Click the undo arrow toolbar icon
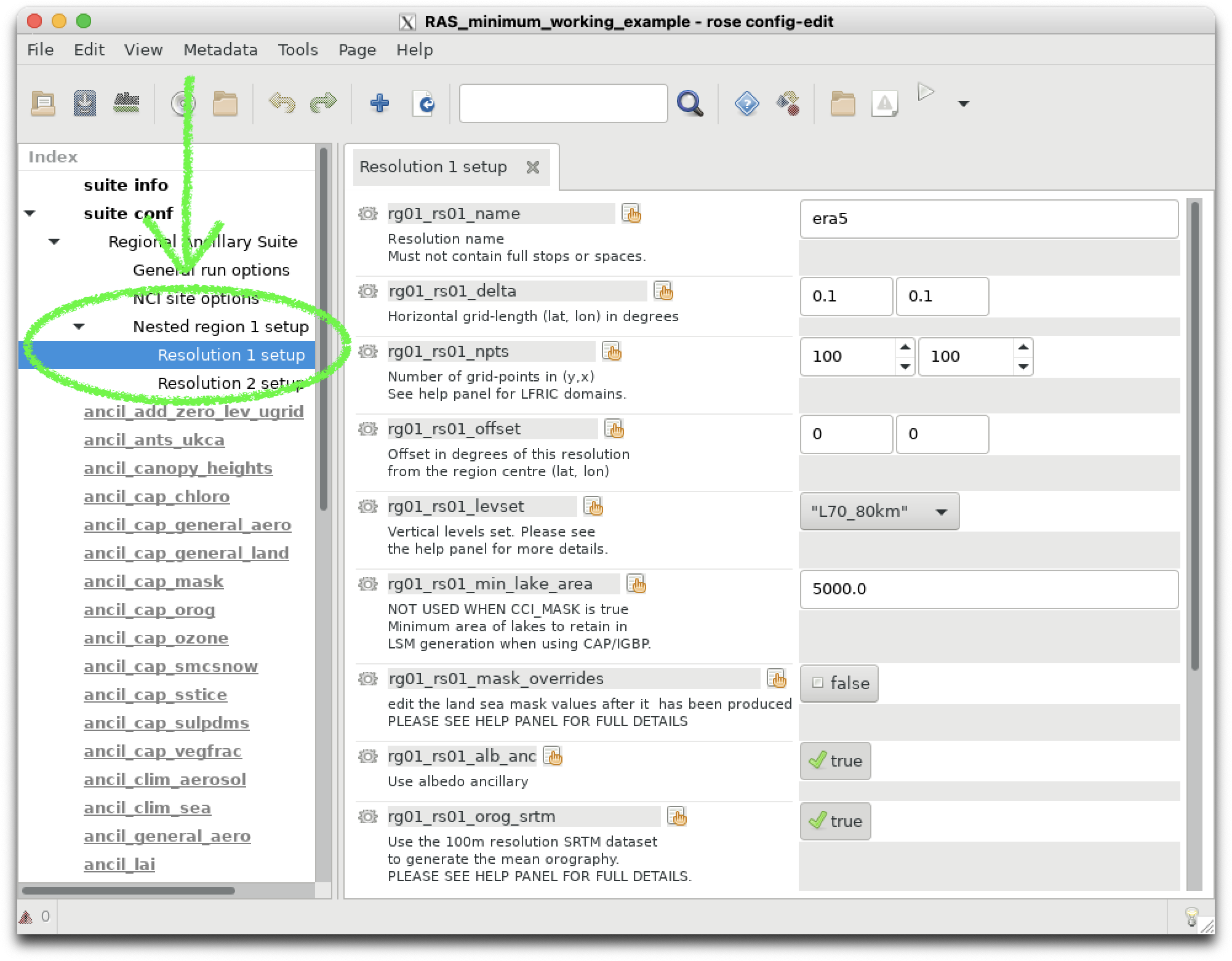 click(x=282, y=103)
